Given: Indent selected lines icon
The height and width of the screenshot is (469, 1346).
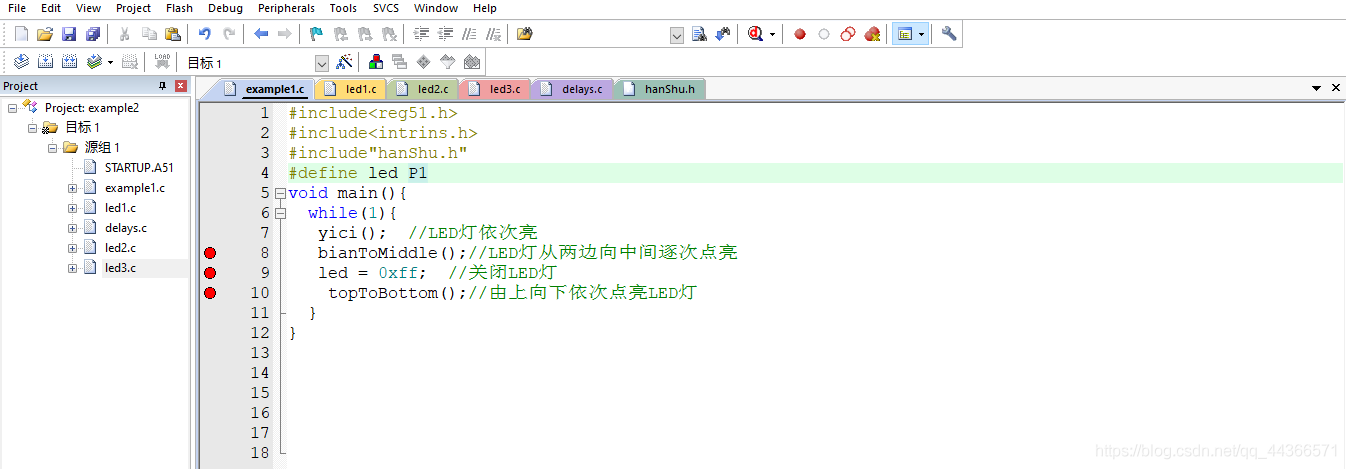Looking at the screenshot, I should (x=421, y=34).
